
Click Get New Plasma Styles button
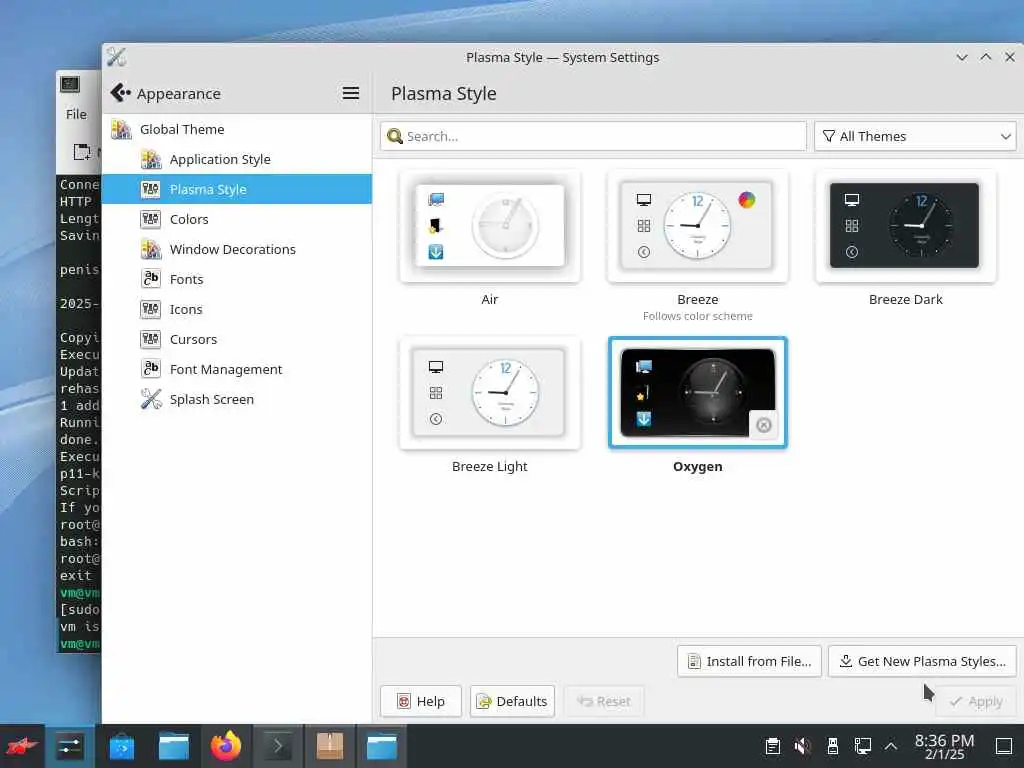[922, 662]
